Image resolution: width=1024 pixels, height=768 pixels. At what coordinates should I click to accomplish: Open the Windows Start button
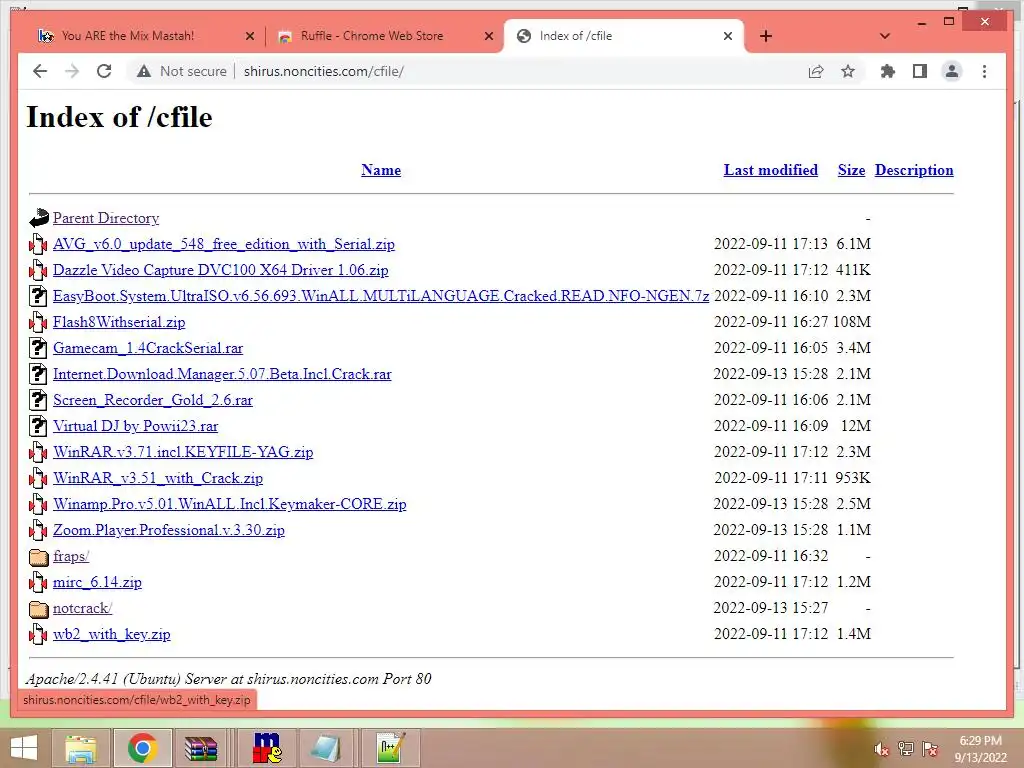[24, 748]
